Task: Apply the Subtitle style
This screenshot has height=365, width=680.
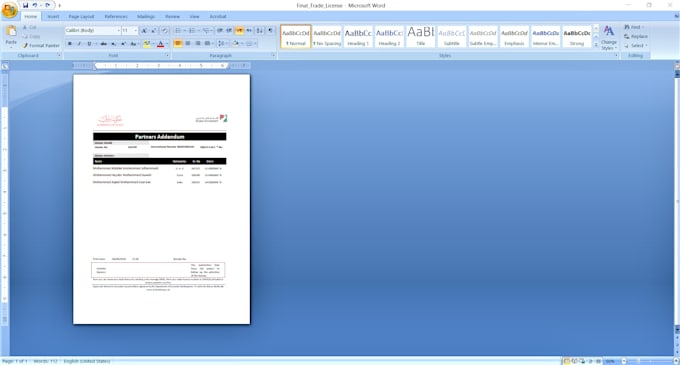Action: tap(452, 36)
